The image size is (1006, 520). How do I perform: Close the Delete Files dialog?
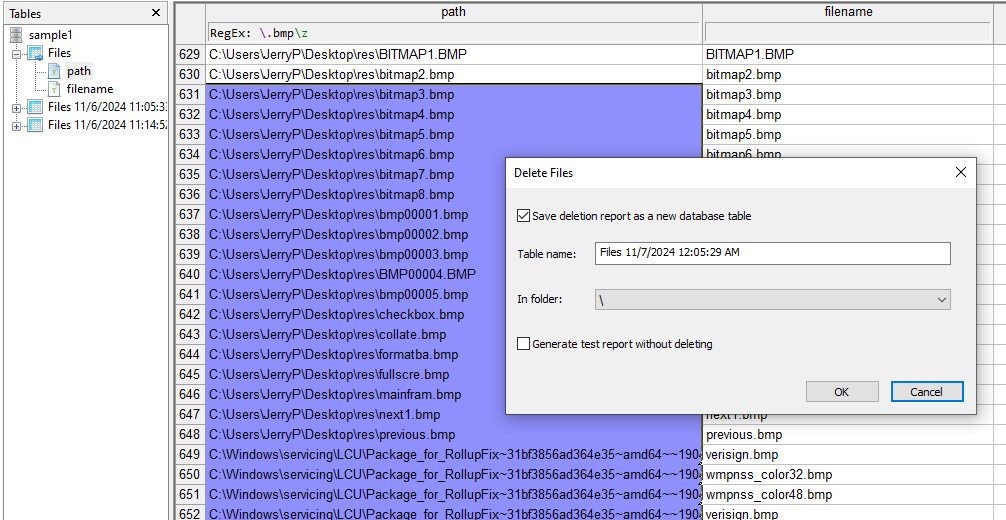[960, 172]
